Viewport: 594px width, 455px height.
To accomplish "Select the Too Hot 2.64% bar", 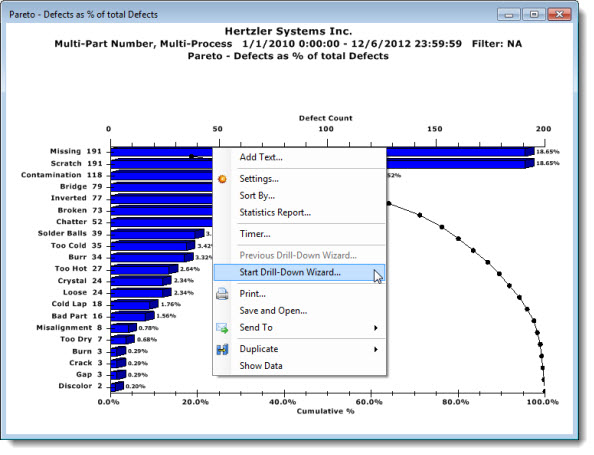I will tap(144, 269).
